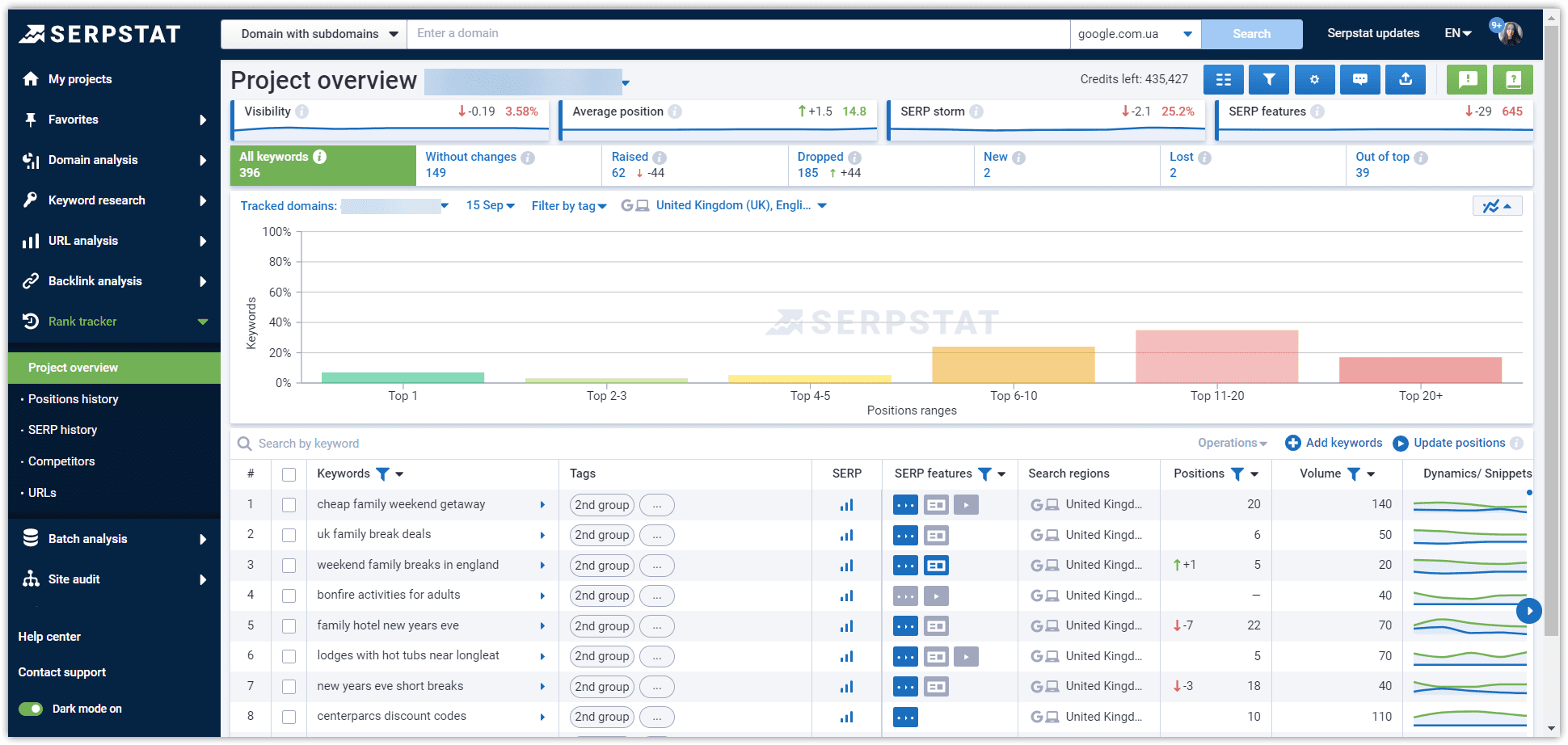Open SERP chart icon for 'uk family break deals'
1568x745 pixels.
pyautogui.click(x=846, y=535)
